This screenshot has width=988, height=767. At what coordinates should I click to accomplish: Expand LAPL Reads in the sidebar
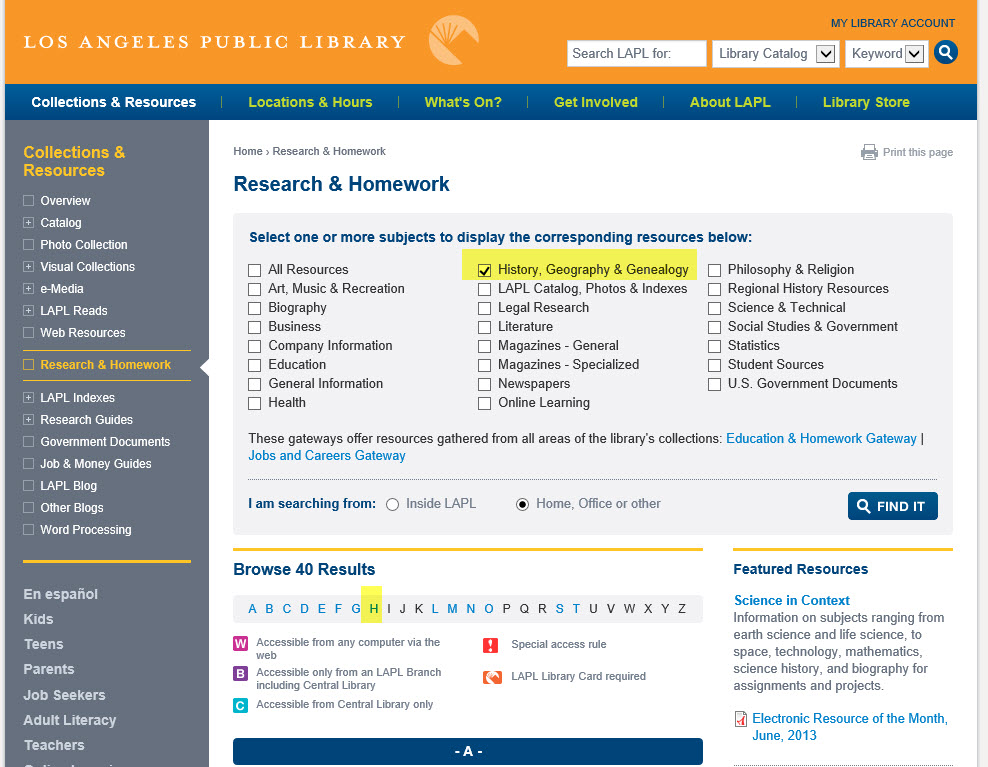28,311
